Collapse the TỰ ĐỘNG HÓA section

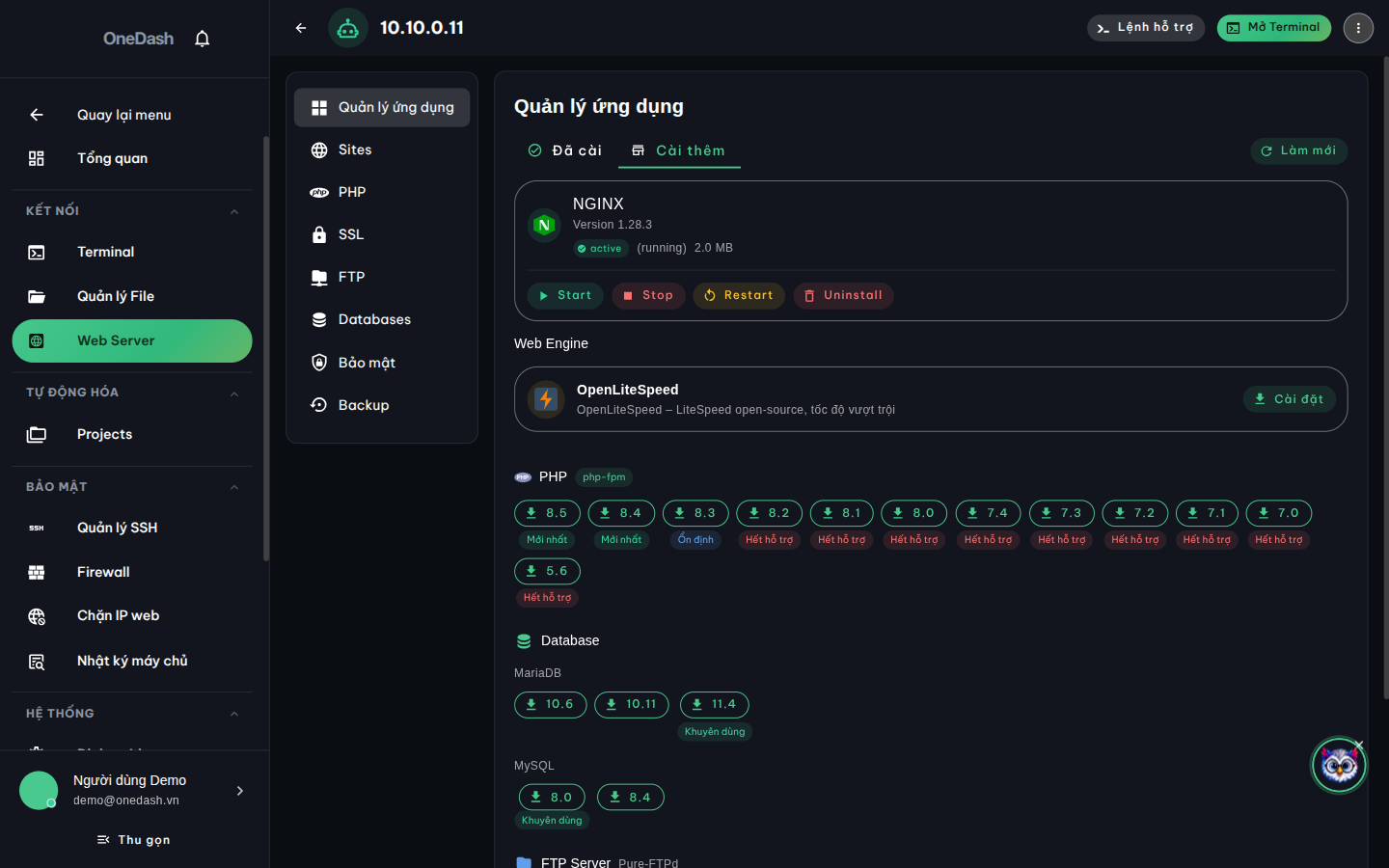click(233, 393)
